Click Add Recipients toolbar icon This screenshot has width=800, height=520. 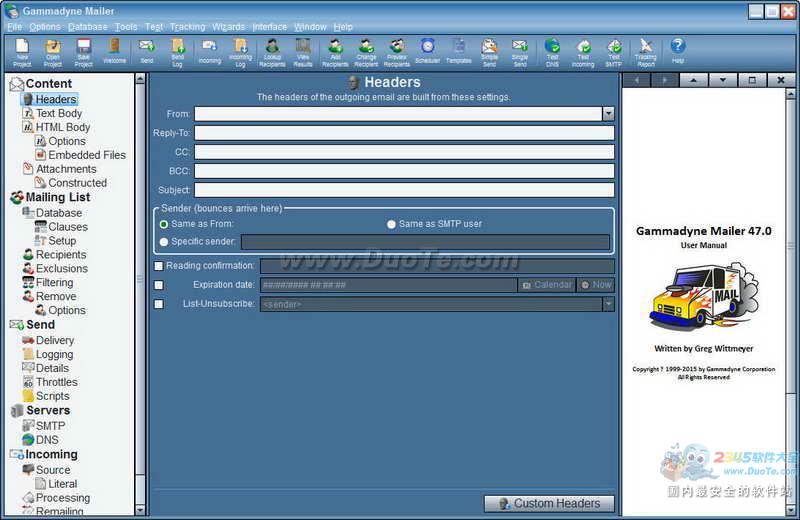(x=335, y=53)
